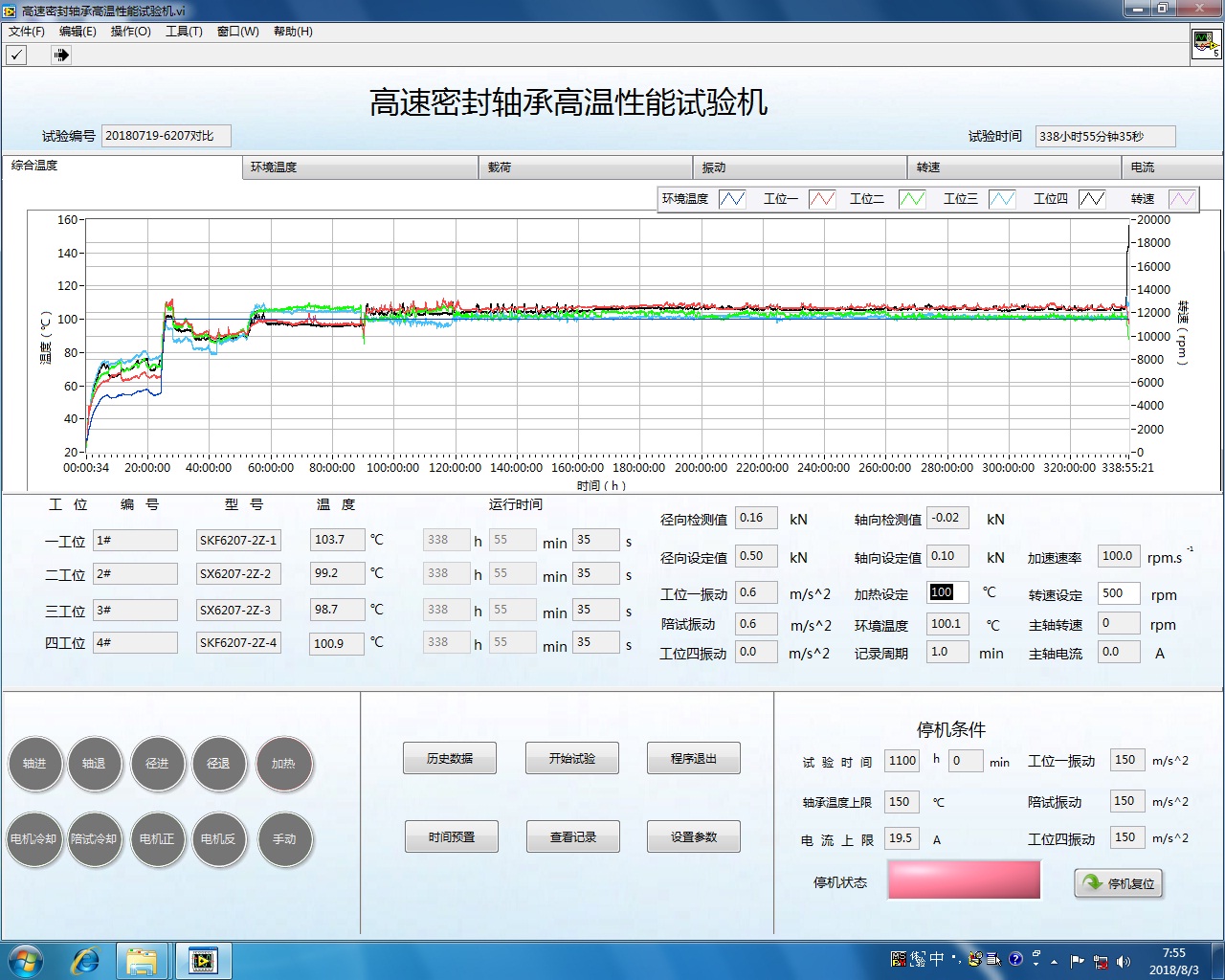Viewport: 1225px width, 980px height.
Task: Open the 环境温度 plot legend style
Action: [732, 198]
